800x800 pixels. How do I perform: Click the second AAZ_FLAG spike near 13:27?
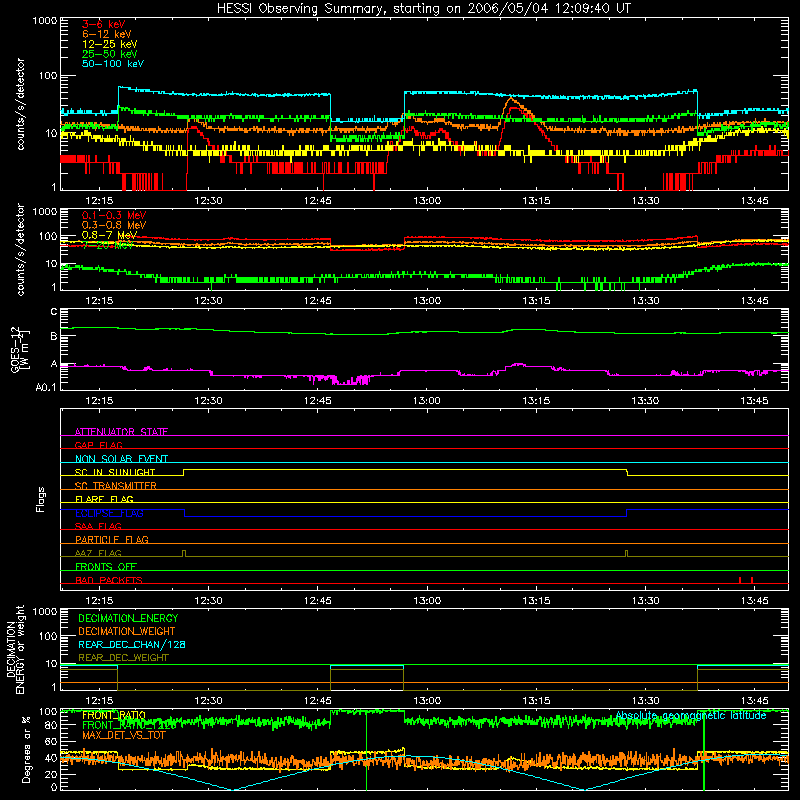(x=627, y=554)
